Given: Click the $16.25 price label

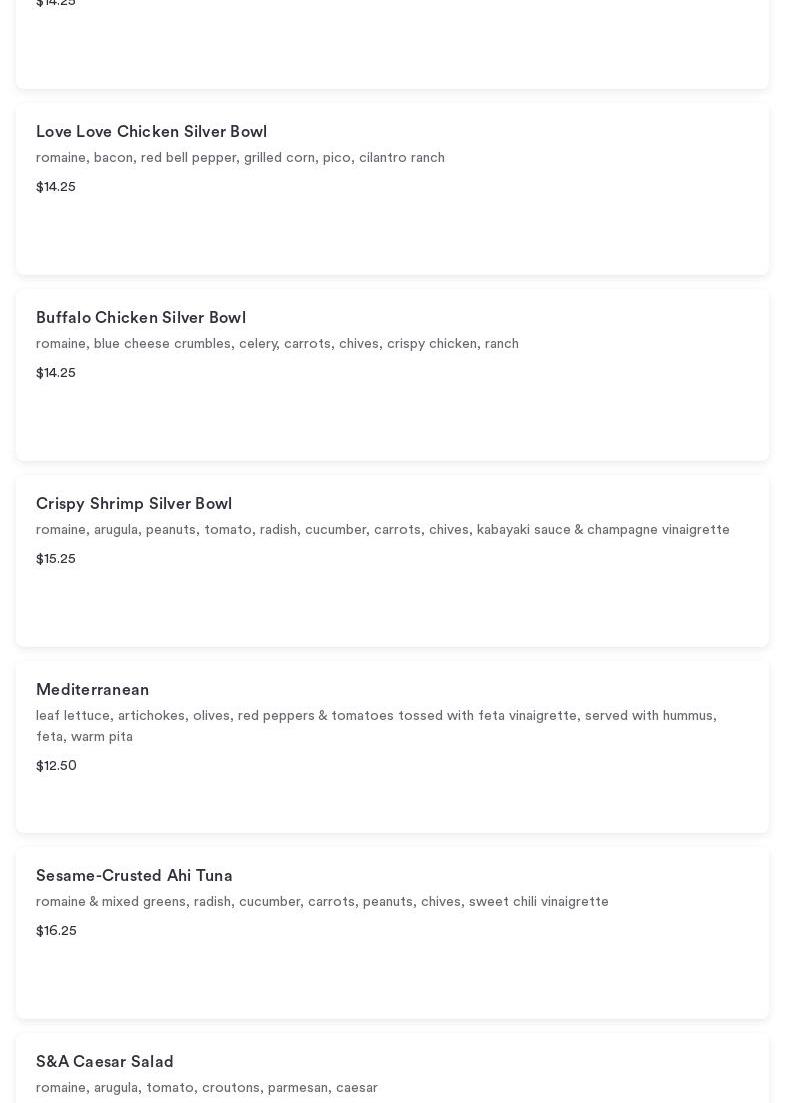Looking at the screenshot, I should coord(56,931).
